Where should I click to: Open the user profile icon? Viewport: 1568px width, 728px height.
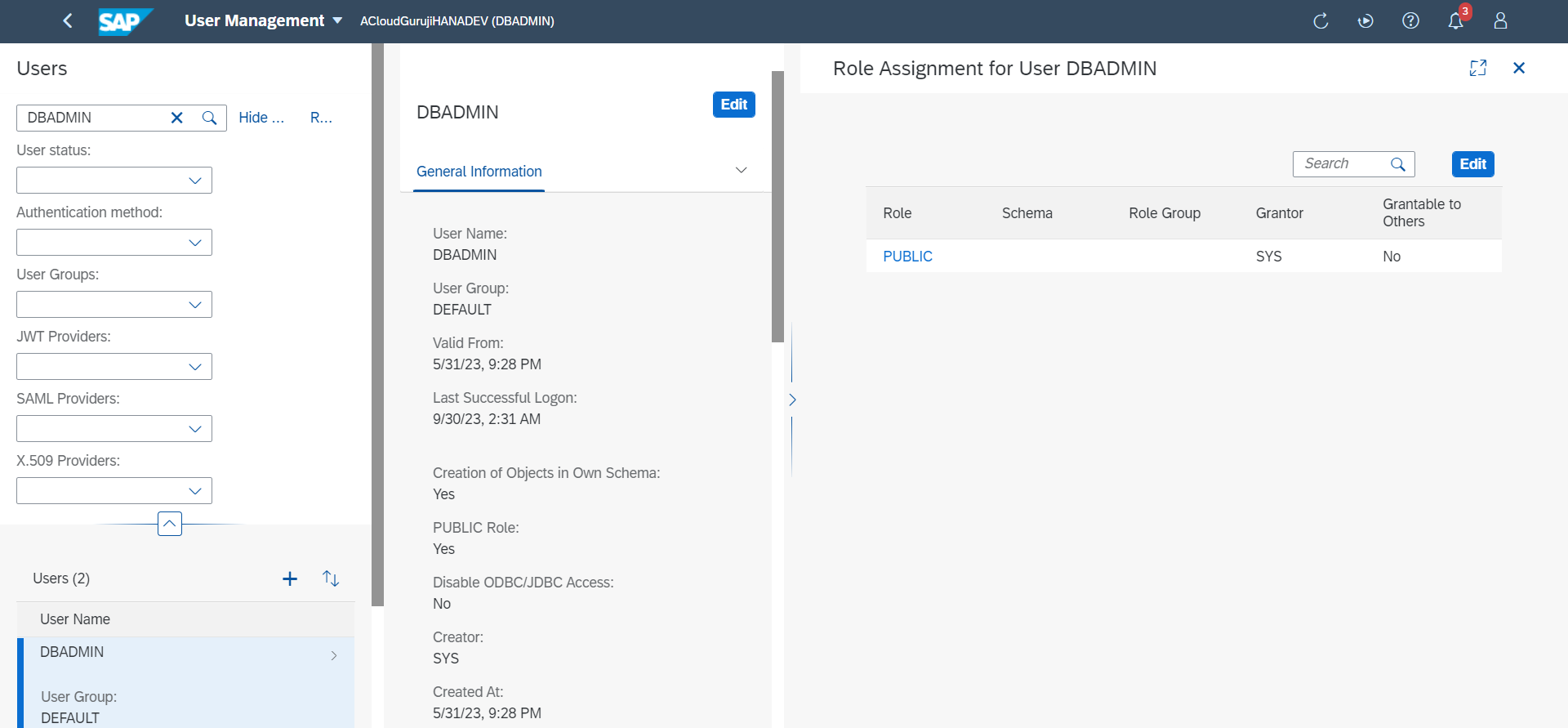(1500, 21)
